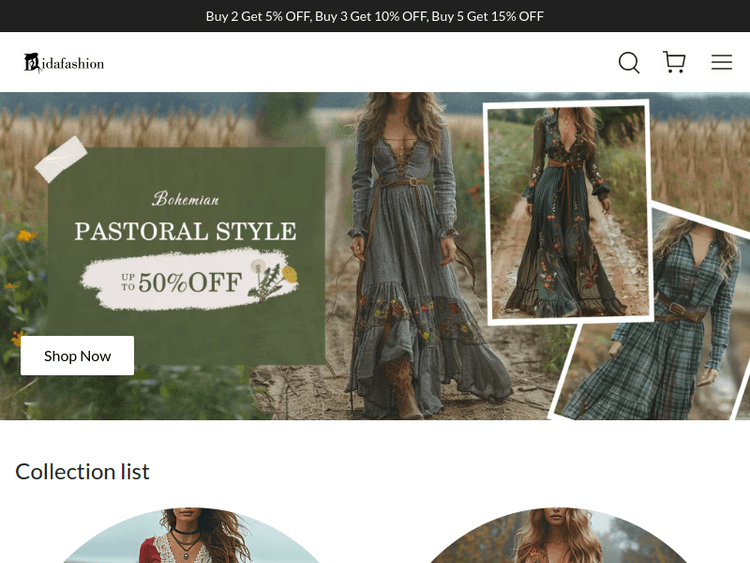
Task: Click the Collection list heading
Action: point(82,471)
